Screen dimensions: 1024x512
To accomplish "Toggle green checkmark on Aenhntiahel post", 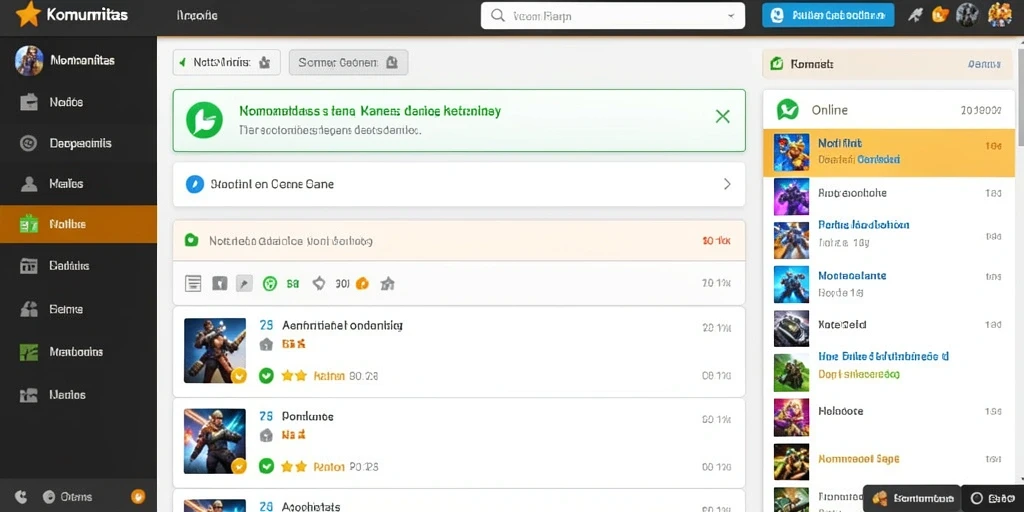I will click(x=266, y=376).
